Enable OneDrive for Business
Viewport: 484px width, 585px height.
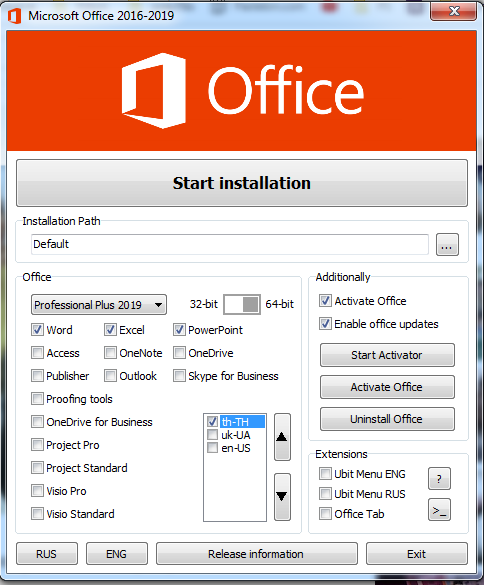(x=37, y=422)
